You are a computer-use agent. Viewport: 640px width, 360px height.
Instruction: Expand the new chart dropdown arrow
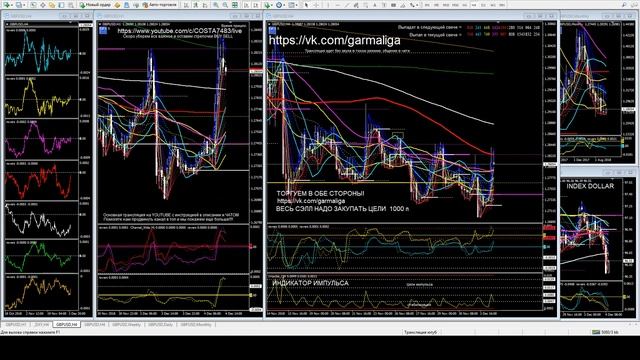(x=12, y=5)
